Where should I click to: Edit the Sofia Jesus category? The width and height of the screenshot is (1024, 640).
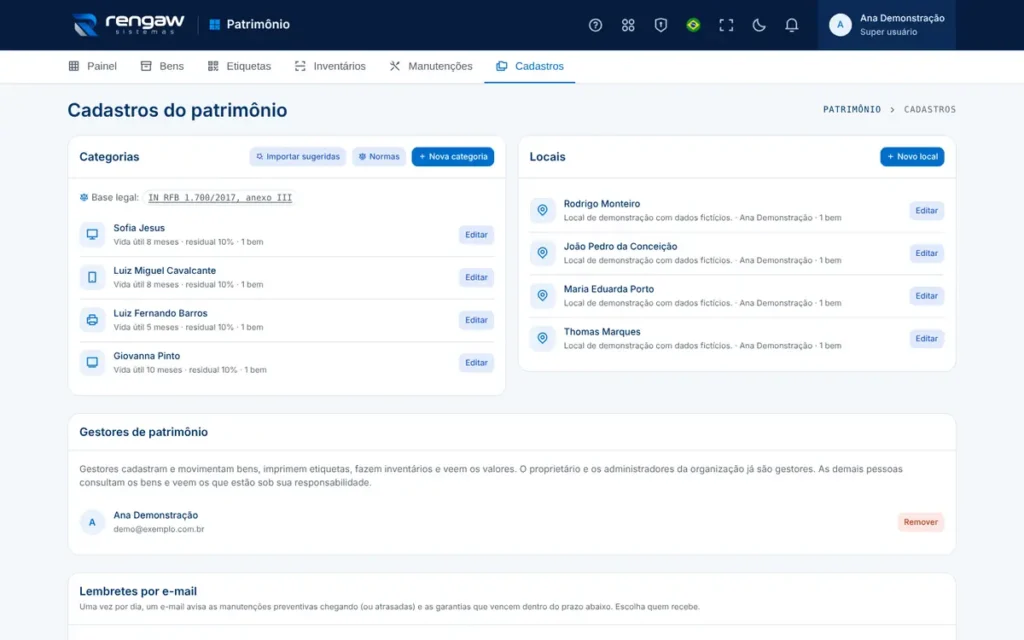click(x=476, y=234)
